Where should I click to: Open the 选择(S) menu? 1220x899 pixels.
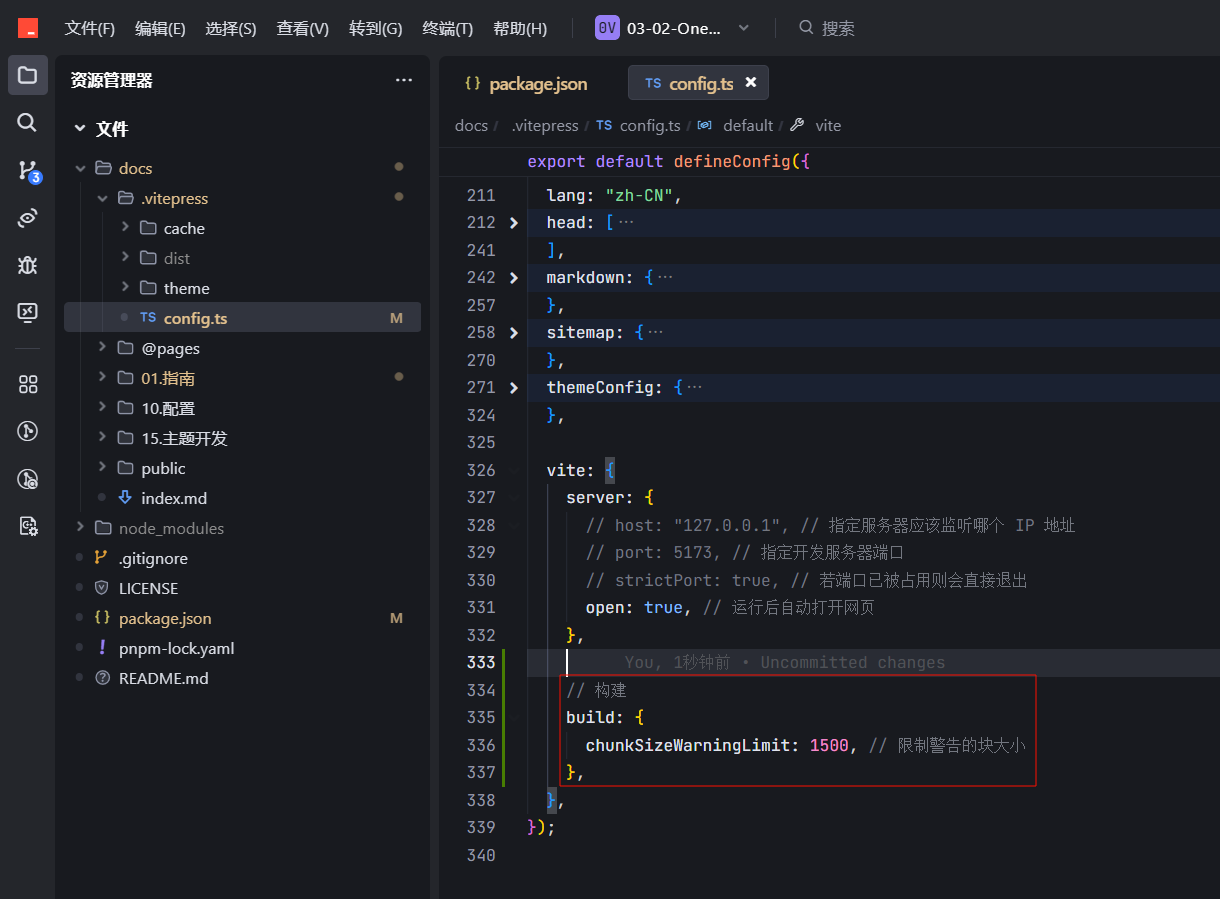231,28
